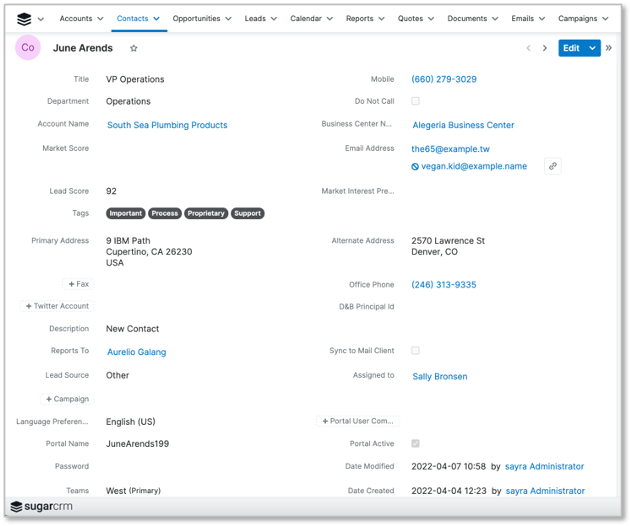The height and width of the screenshot is (526, 630).
Task: Add a Fax number field
Action: coord(79,284)
